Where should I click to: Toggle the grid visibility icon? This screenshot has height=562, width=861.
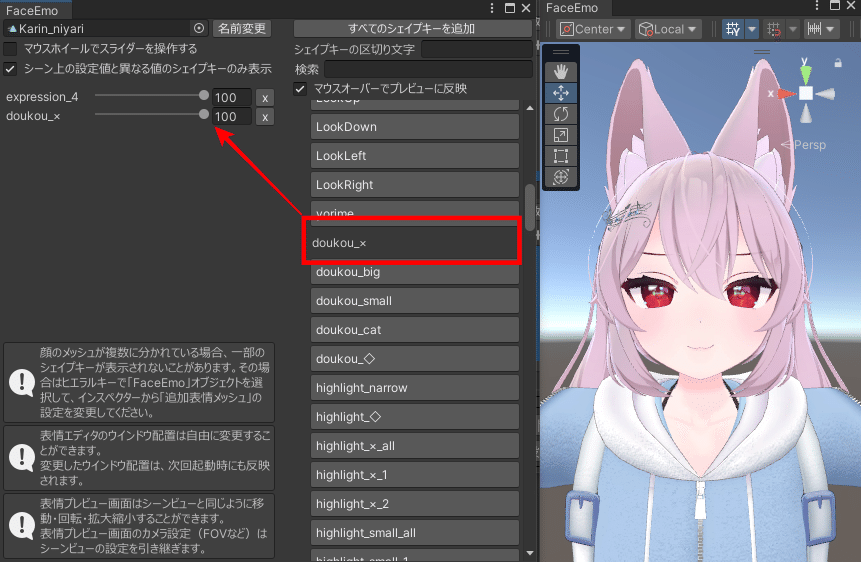(x=732, y=29)
